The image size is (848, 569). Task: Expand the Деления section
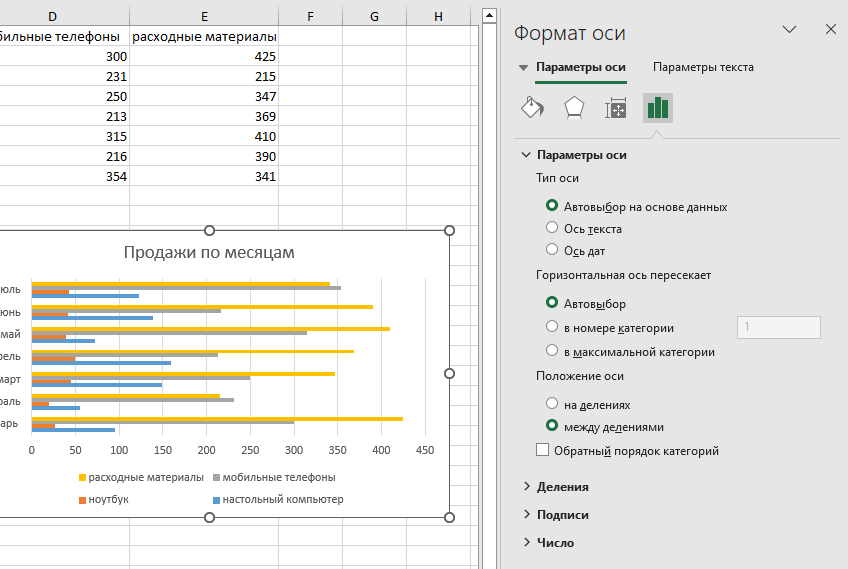click(527, 487)
